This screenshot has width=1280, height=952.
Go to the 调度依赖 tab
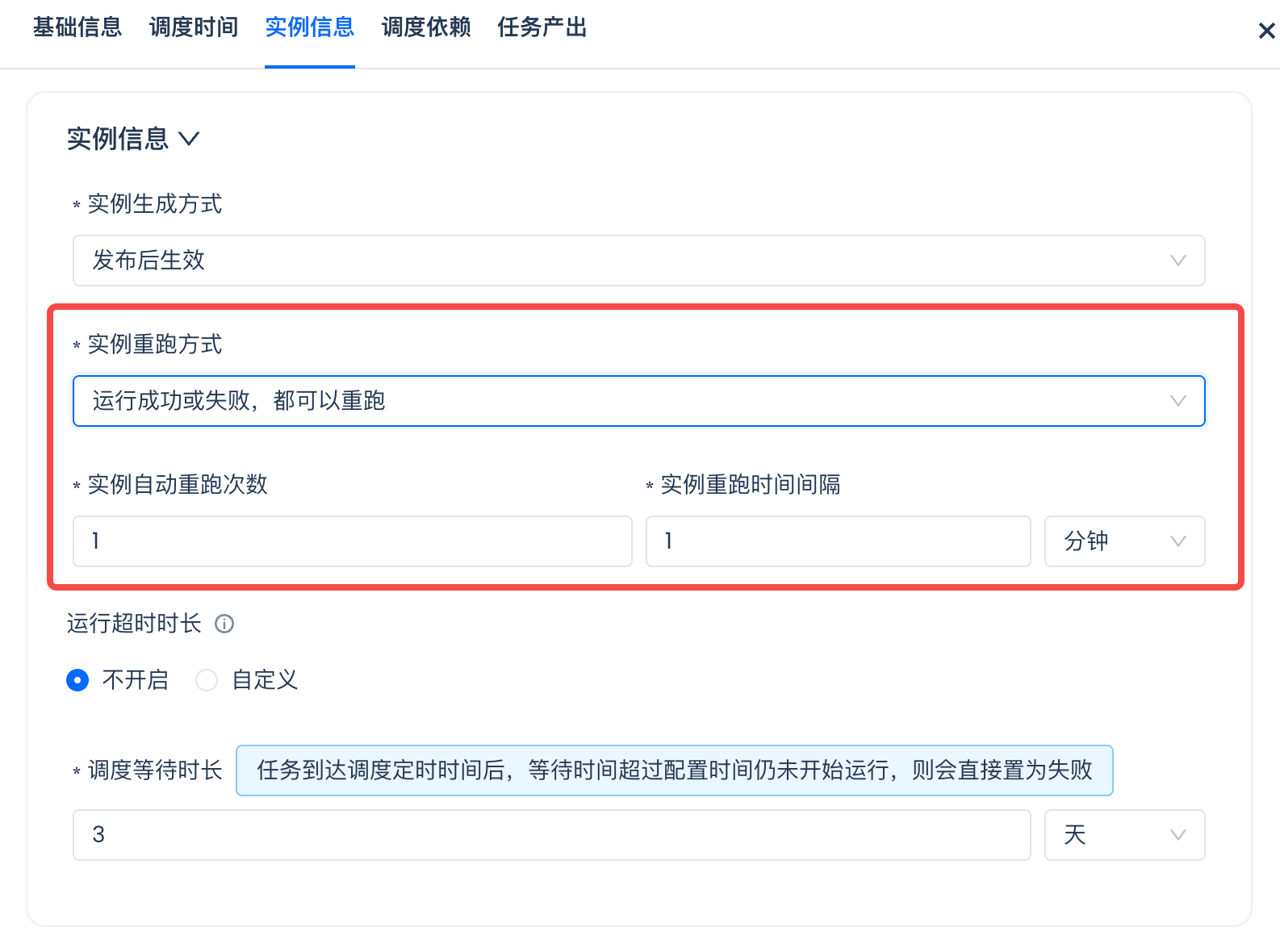click(426, 27)
